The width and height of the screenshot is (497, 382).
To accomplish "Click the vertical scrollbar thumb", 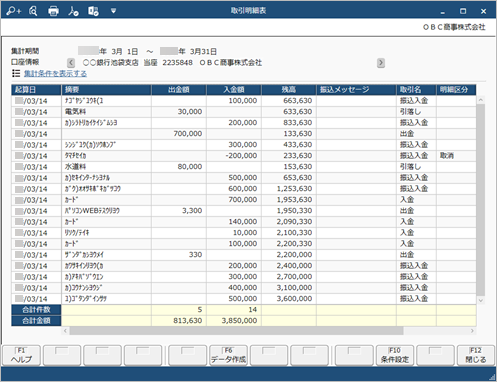I will tap(481, 200).
